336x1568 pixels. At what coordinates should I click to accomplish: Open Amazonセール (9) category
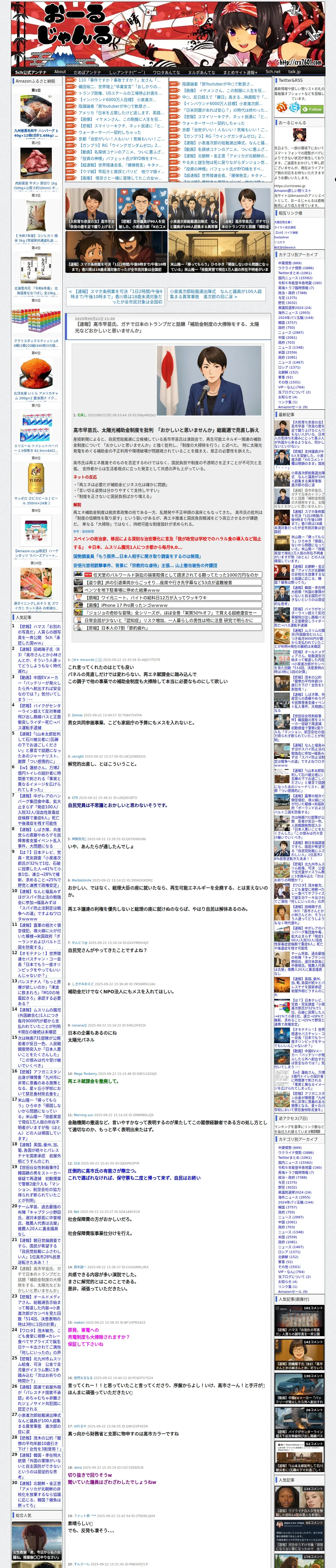(x=293, y=407)
